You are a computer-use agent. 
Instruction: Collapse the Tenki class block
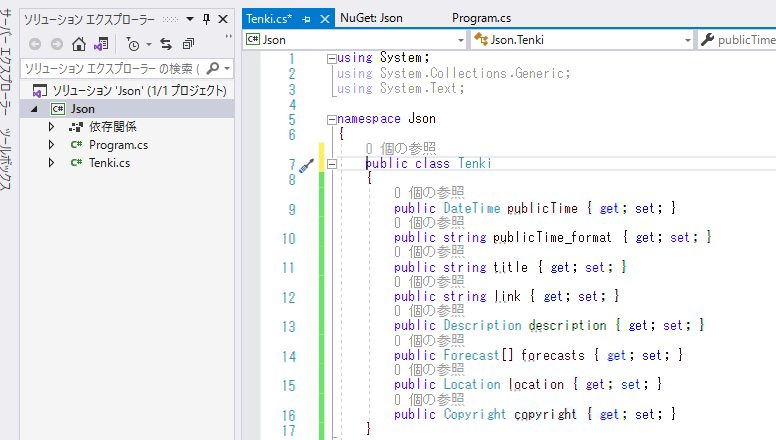[x=332, y=164]
